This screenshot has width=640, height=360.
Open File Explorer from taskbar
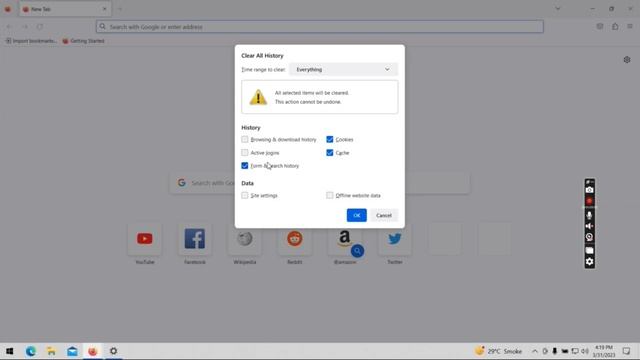(51, 351)
